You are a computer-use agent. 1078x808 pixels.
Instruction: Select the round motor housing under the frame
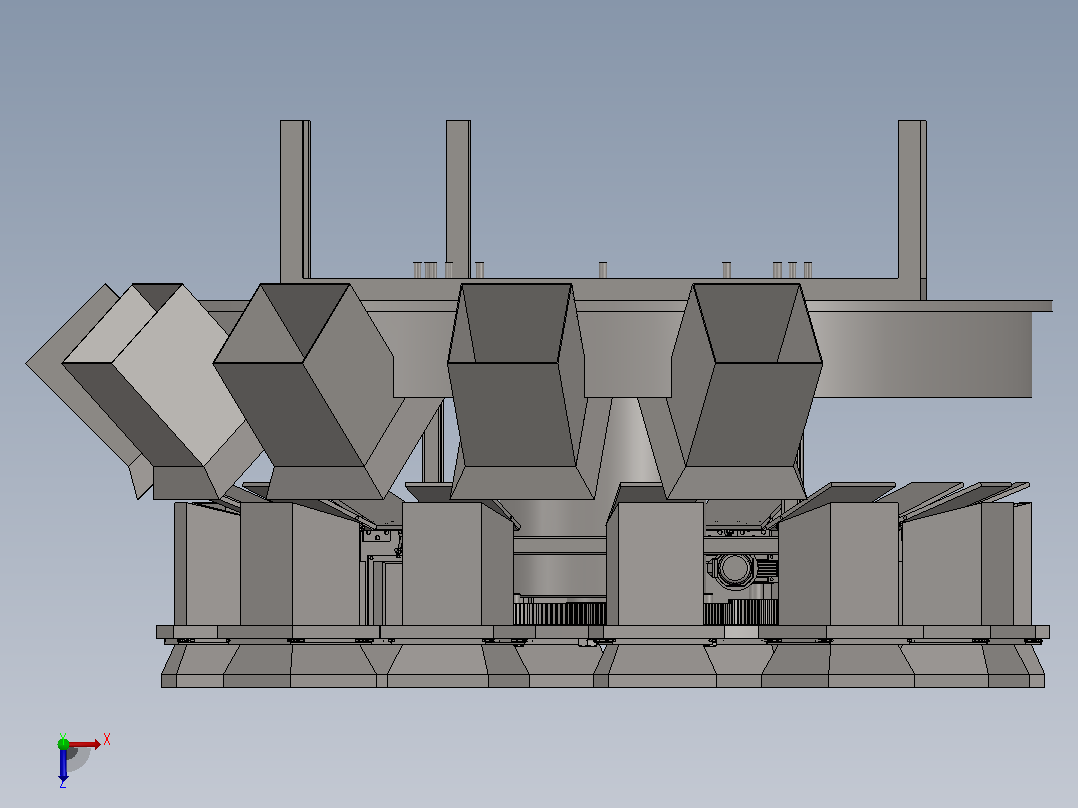pos(736,570)
